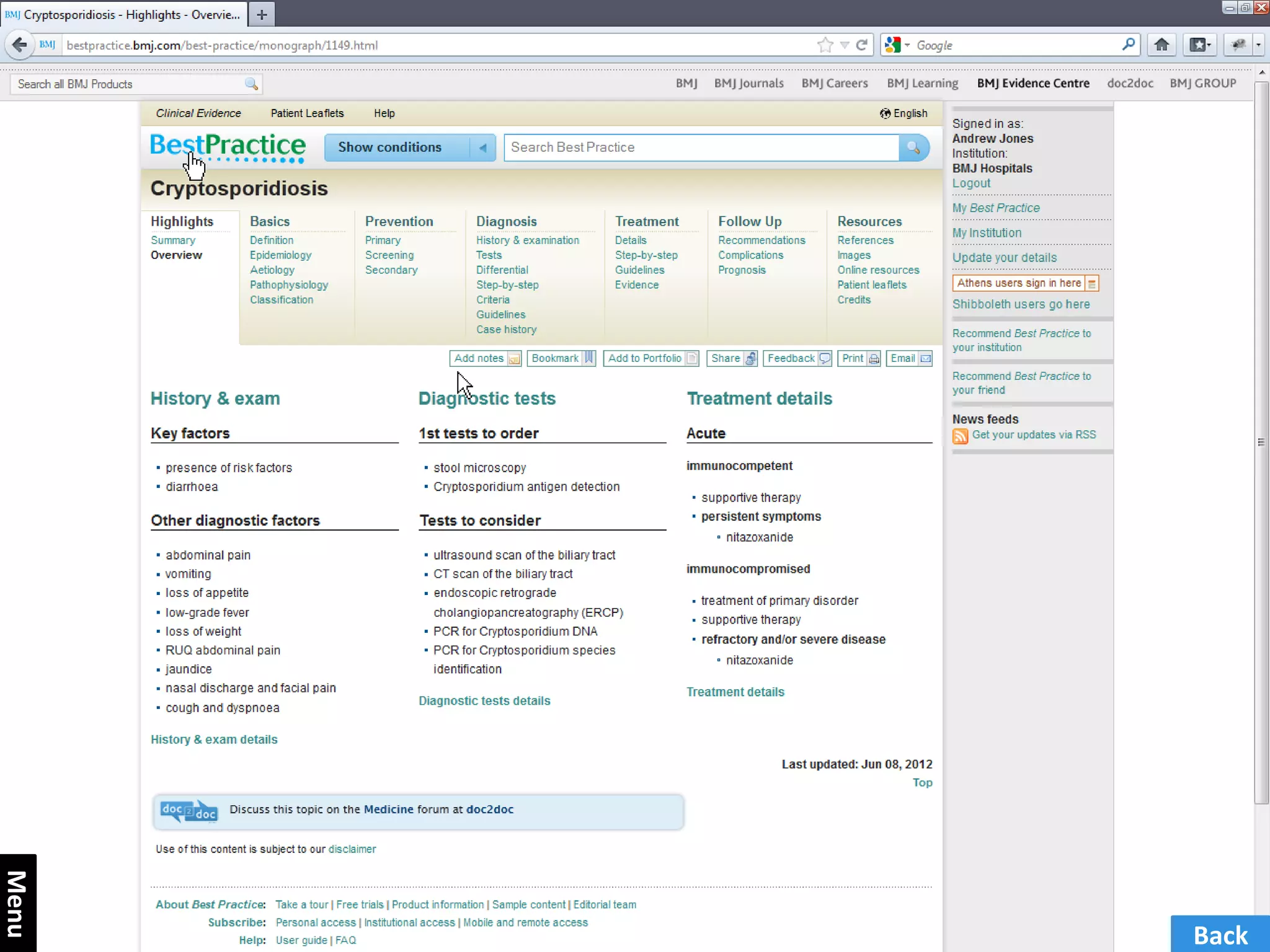Open the Help menu item

pos(384,113)
